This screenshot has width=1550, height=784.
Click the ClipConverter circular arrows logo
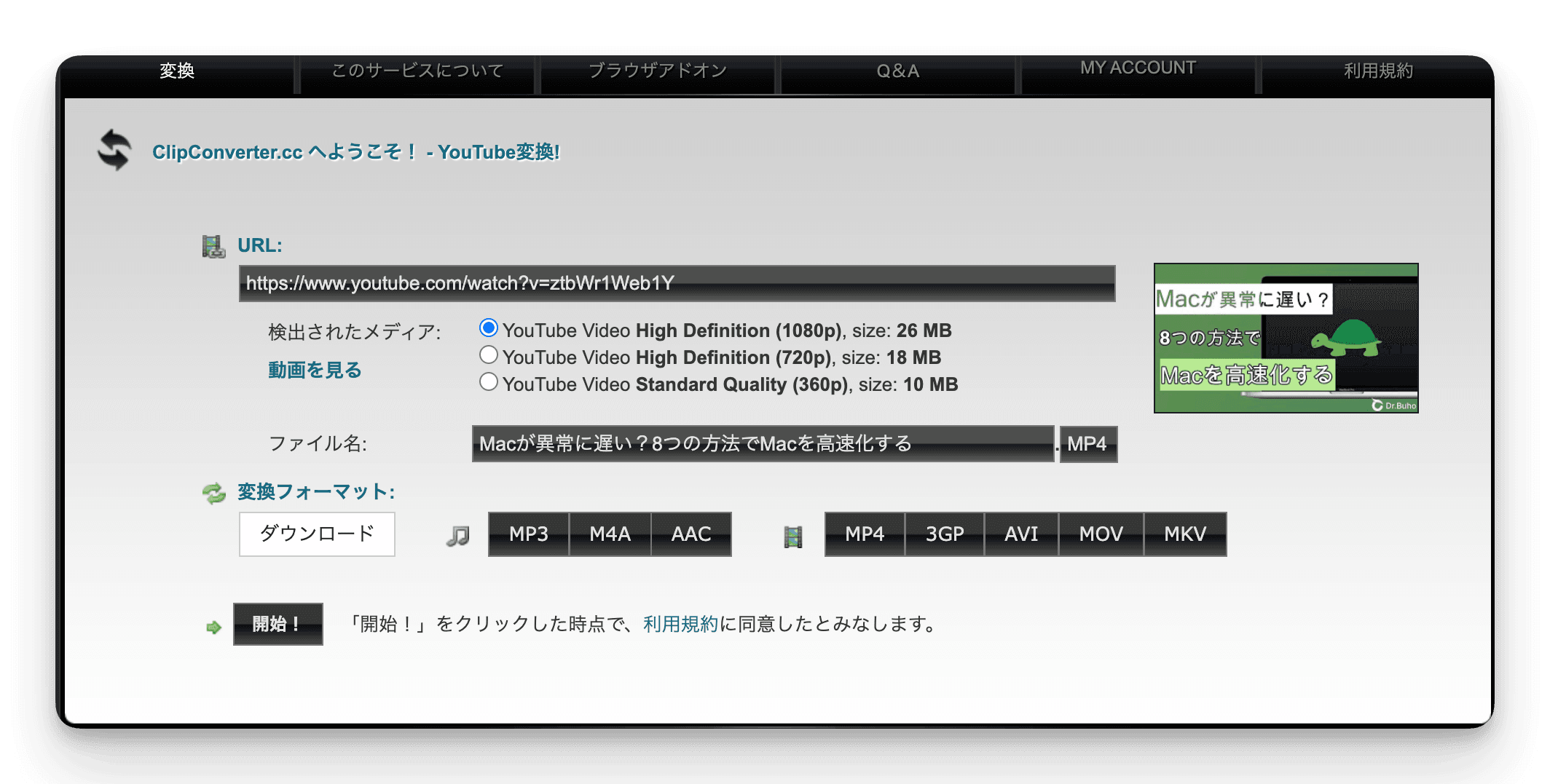coord(114,150)
